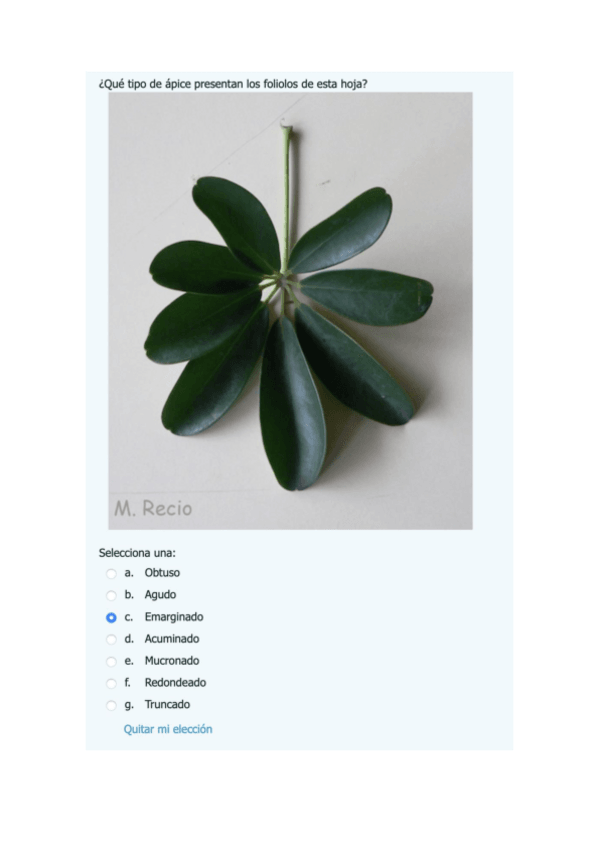Click the Mucronado answer text

coord(171,661)
